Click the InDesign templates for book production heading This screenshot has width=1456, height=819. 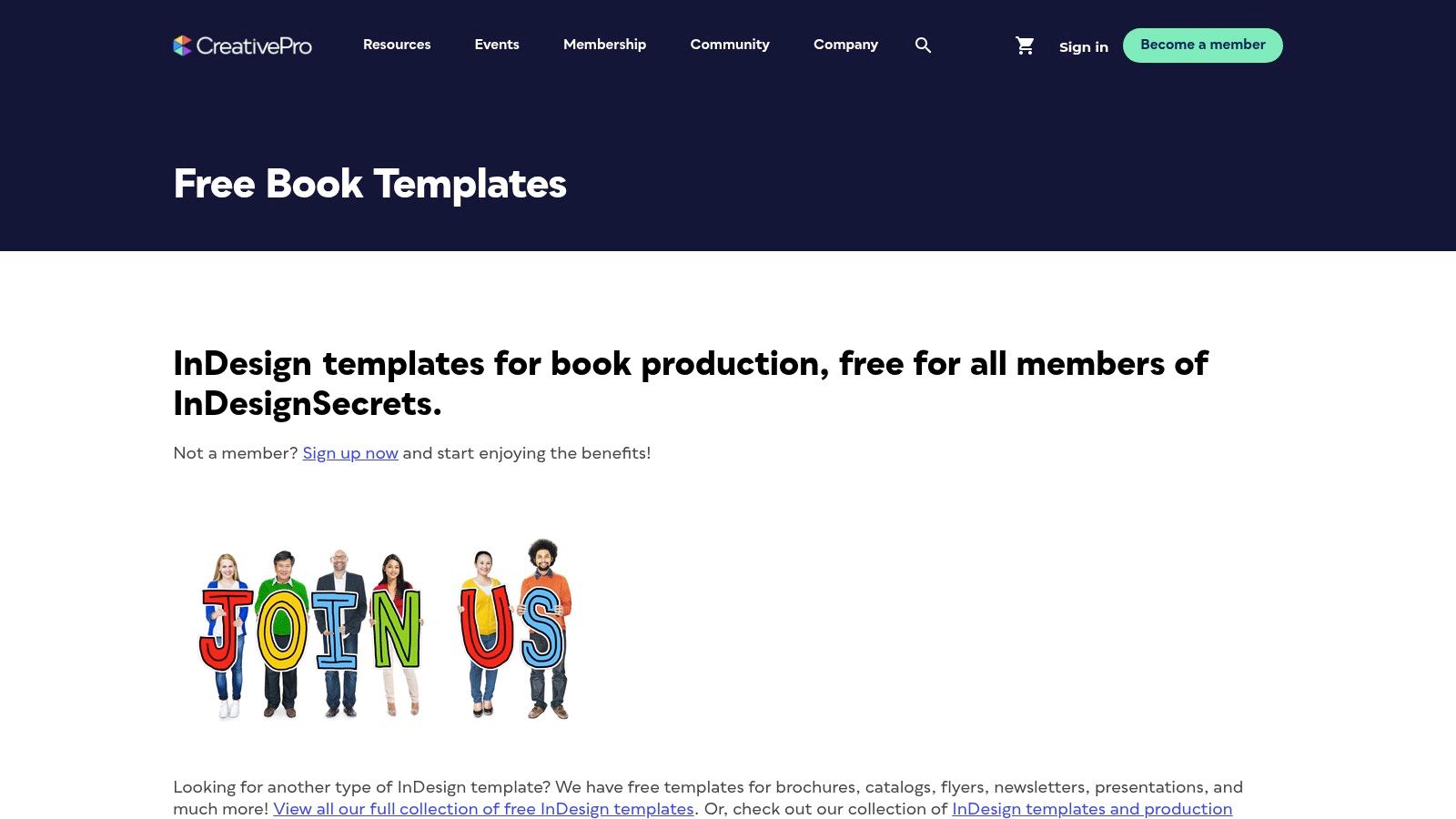pos(691,383)
